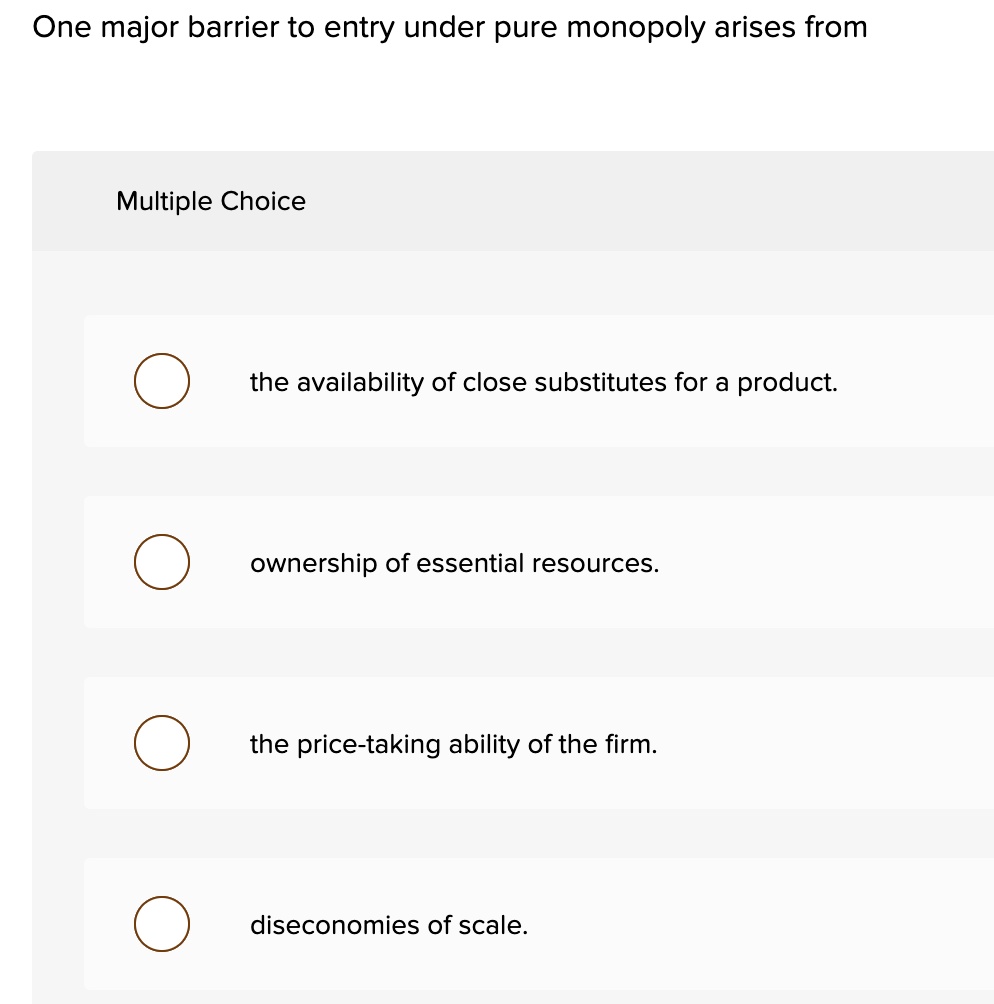Viewport: 994px width, 1004px height.
Task: Click the 'Multiple Choice' header label
Action: coord(211,201)
